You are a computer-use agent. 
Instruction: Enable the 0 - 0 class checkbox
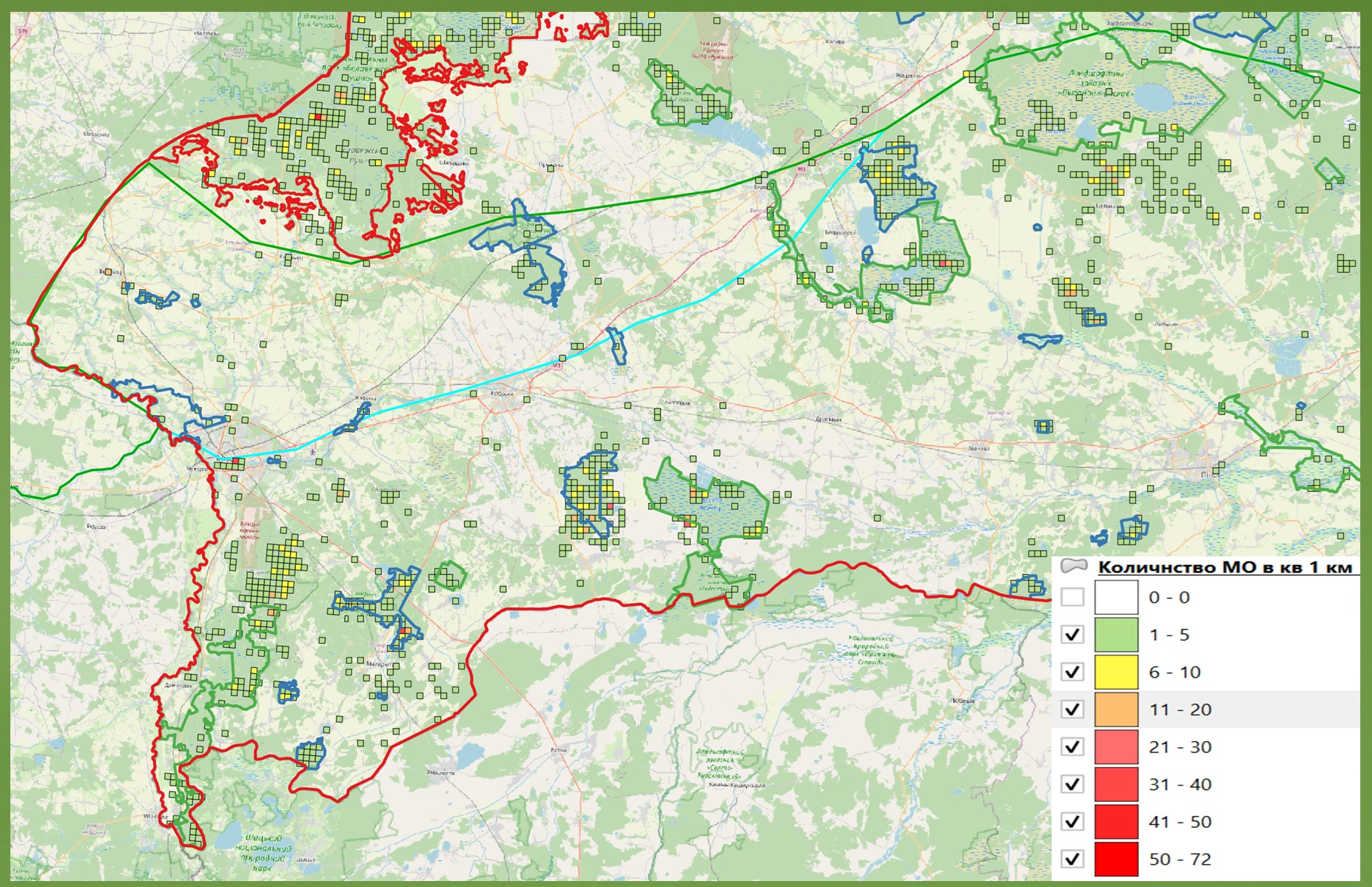tap(1072, 597)
